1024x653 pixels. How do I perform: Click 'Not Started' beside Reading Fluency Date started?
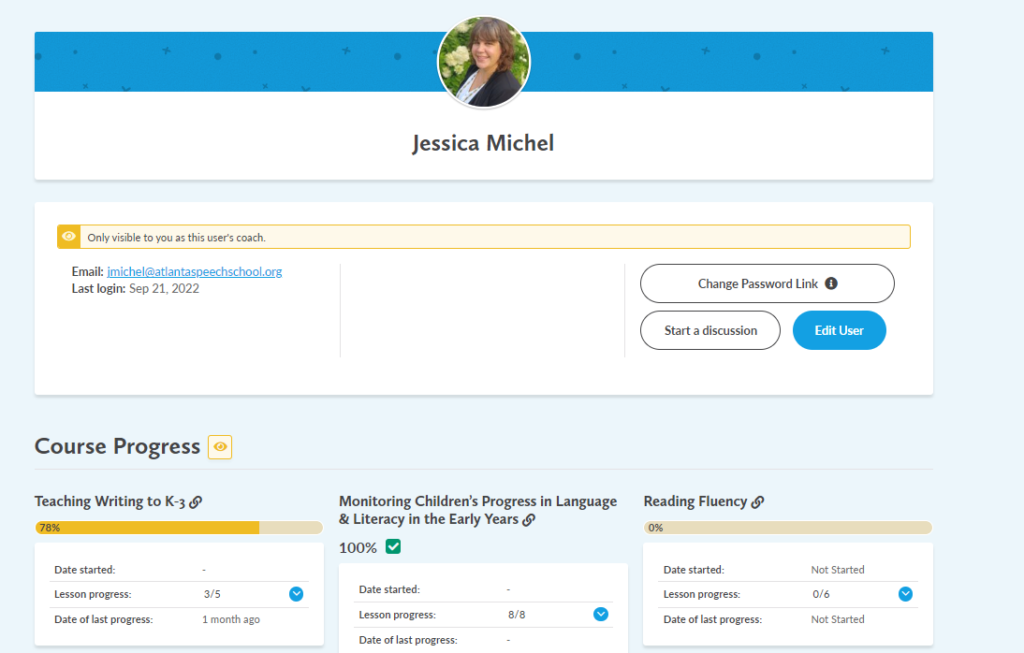pyautogui.click(x=838, y=569)
